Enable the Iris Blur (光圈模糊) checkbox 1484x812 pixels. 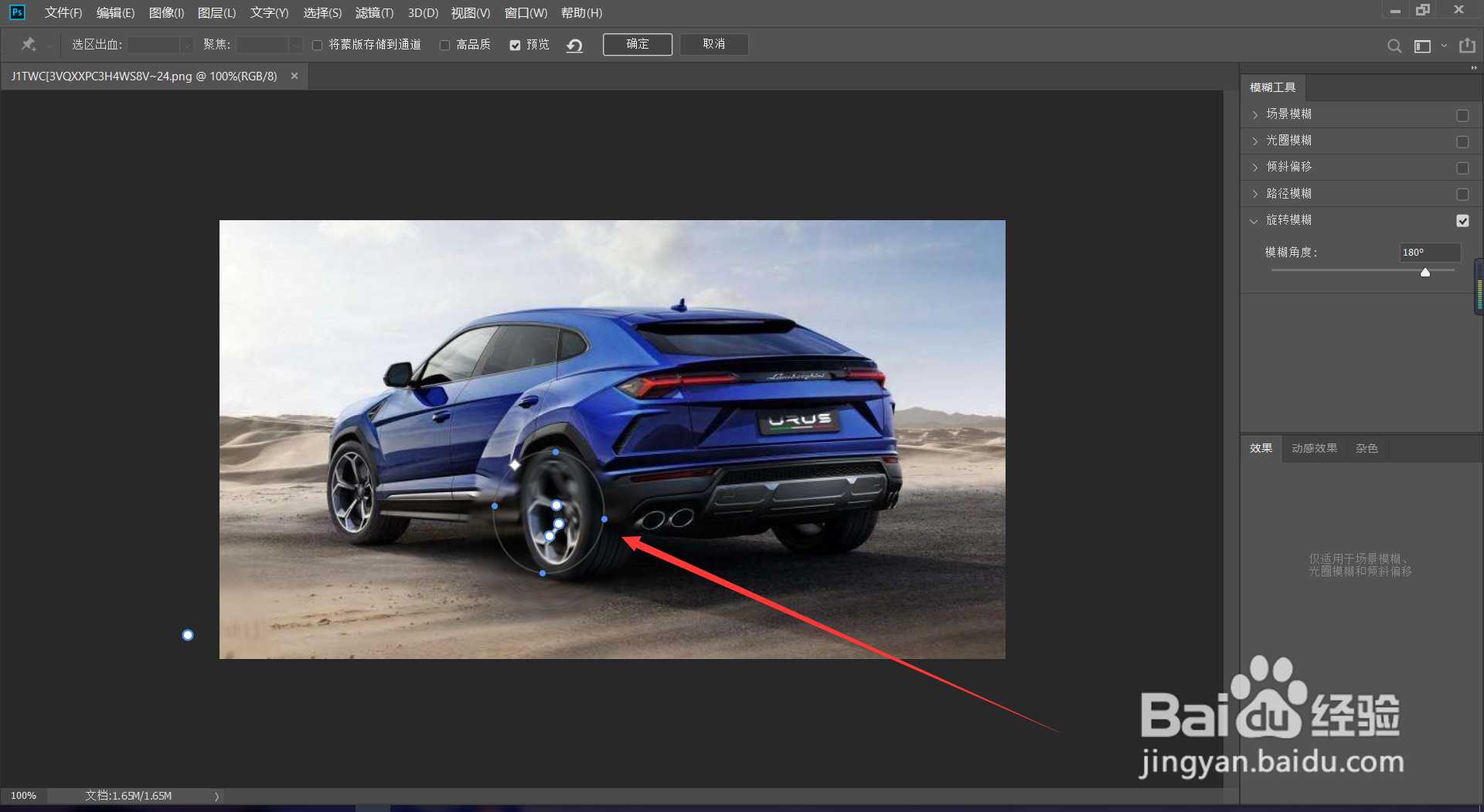coord(1462,141)
